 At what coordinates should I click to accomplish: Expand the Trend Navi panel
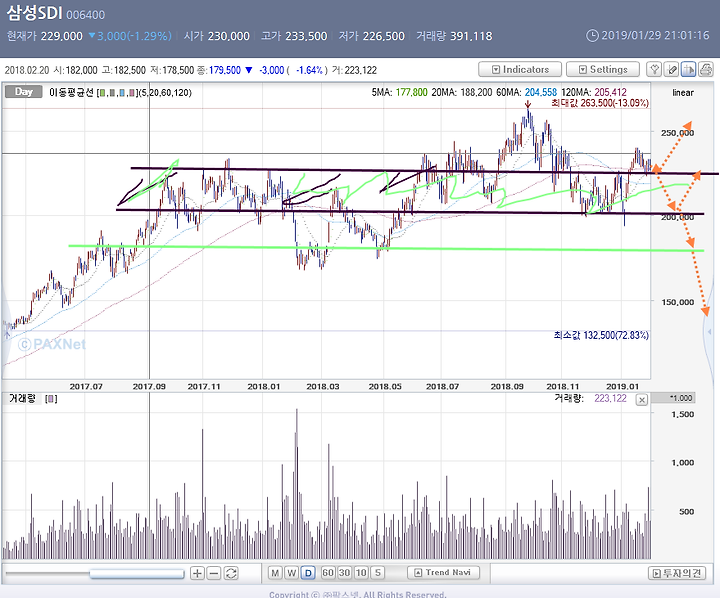coord(443,572)
